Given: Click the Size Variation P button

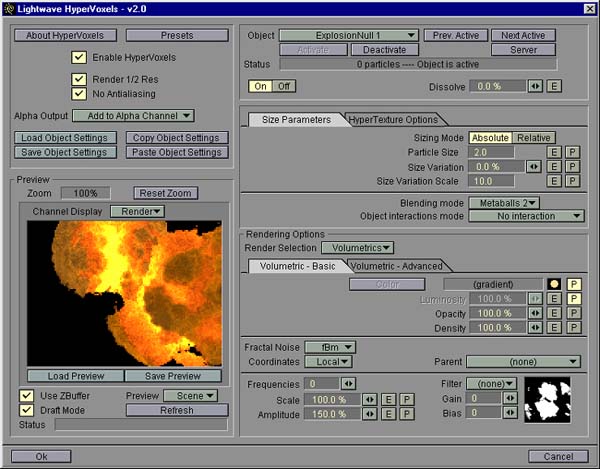Looking at the screenshot, I should [572, 166].
